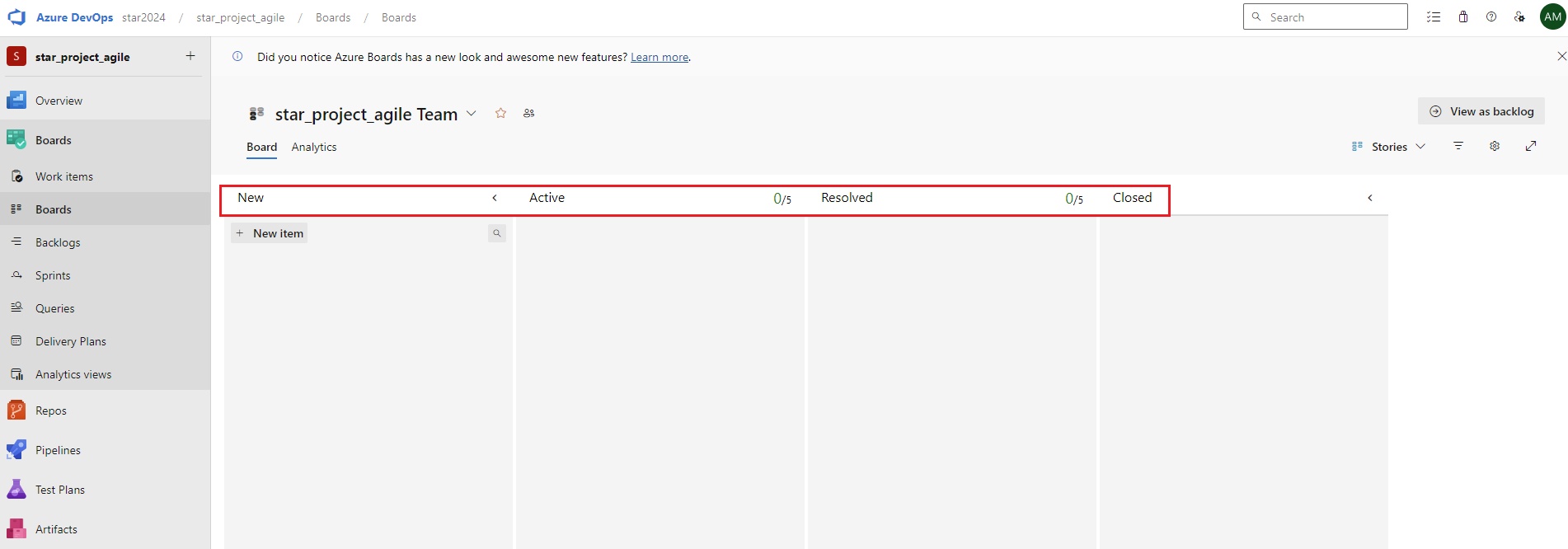
Task: Select highlighted Boards sub-item in sidebar
Action: tap(105, 209)
